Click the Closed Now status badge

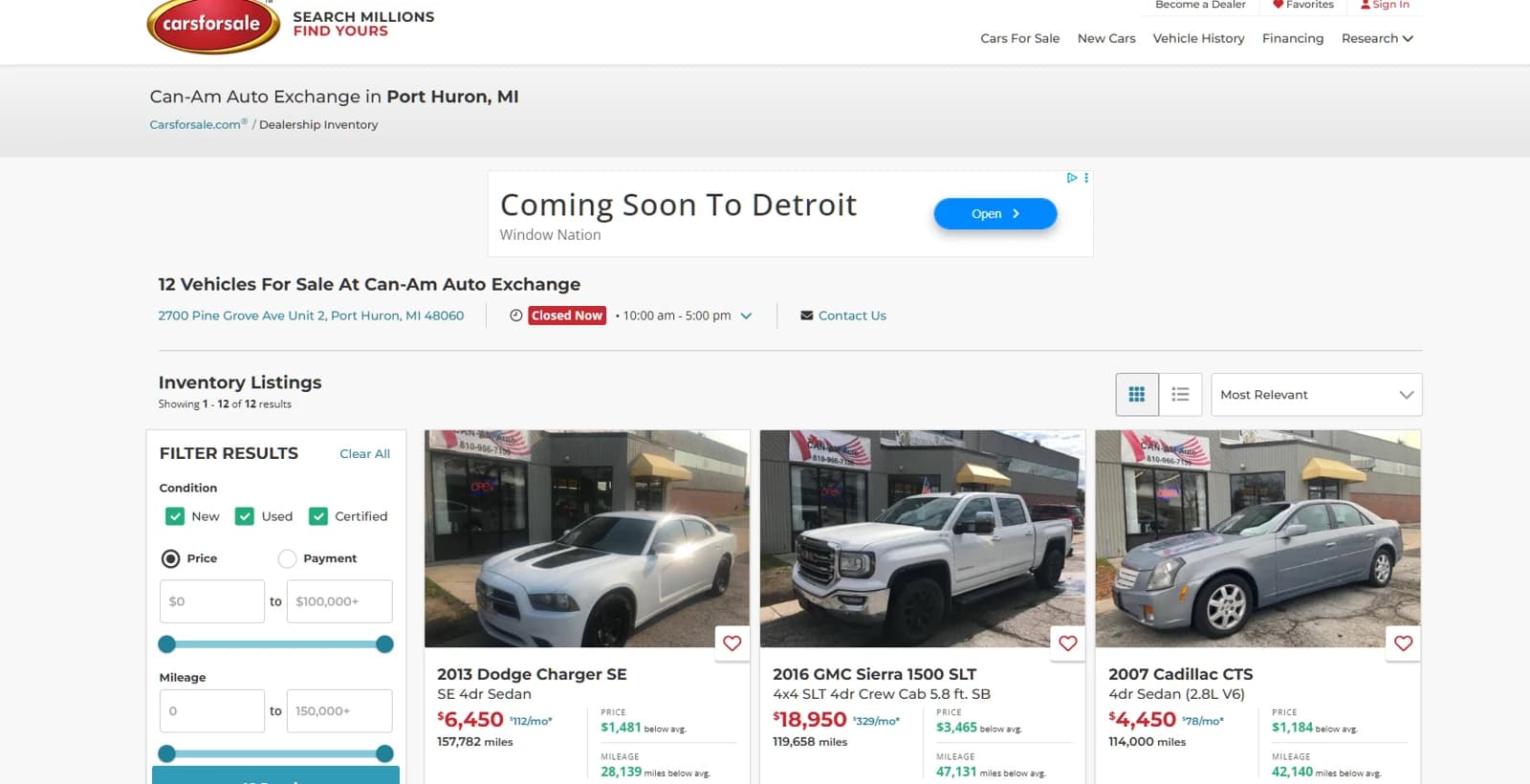567,316
